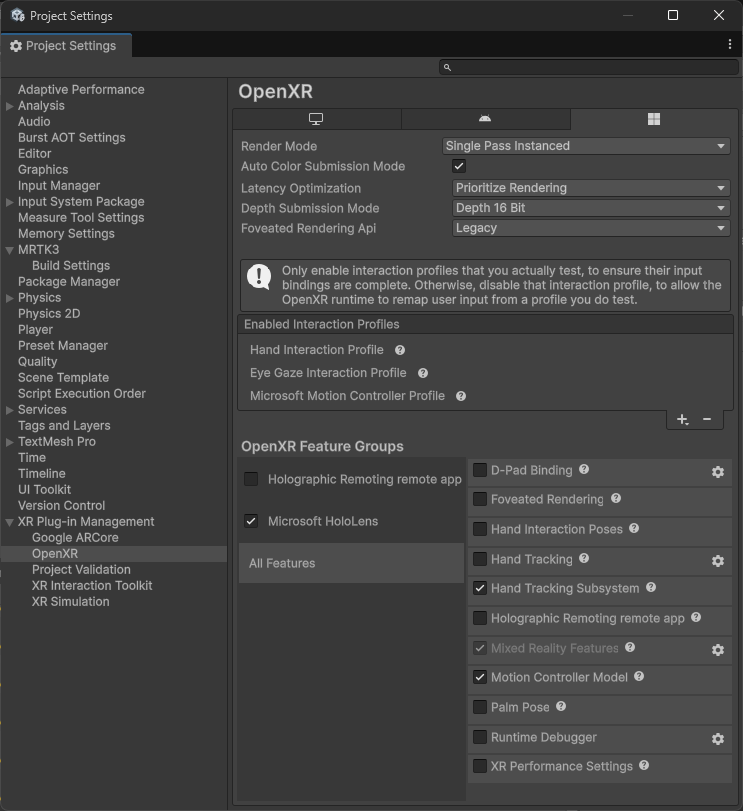Open Project Validation settings page

coord(81,570)
